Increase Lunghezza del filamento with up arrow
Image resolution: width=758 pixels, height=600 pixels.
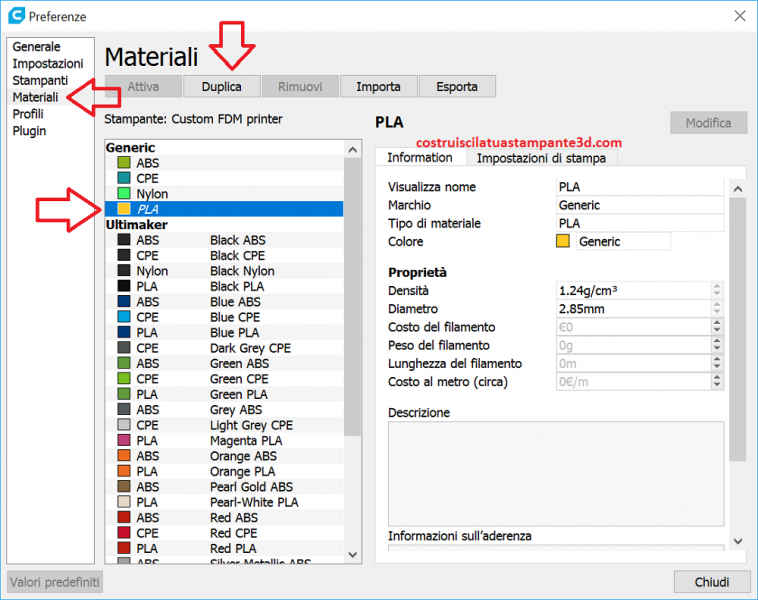click(717, 359)
